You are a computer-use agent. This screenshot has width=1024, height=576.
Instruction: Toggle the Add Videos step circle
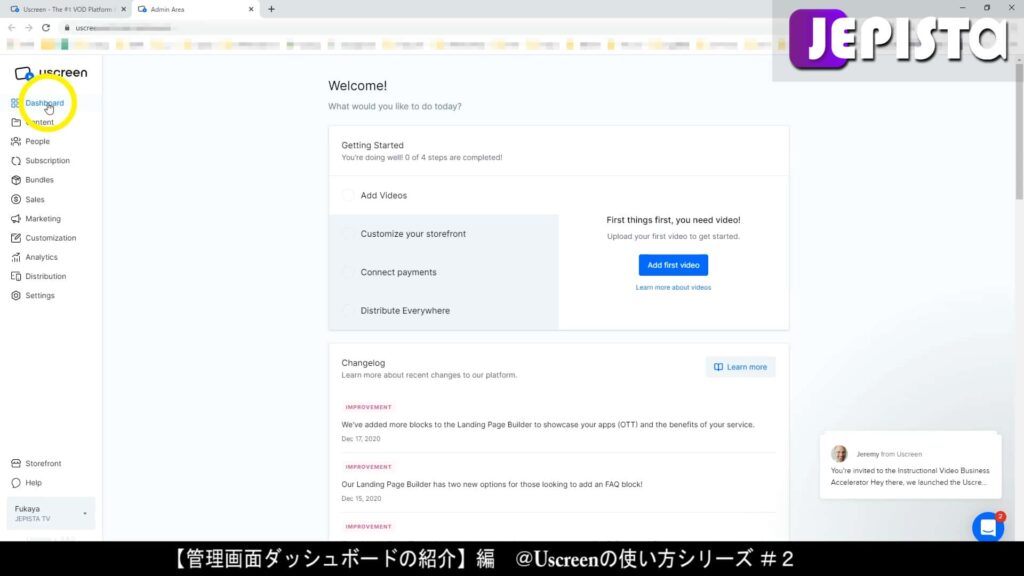[348, 195]
